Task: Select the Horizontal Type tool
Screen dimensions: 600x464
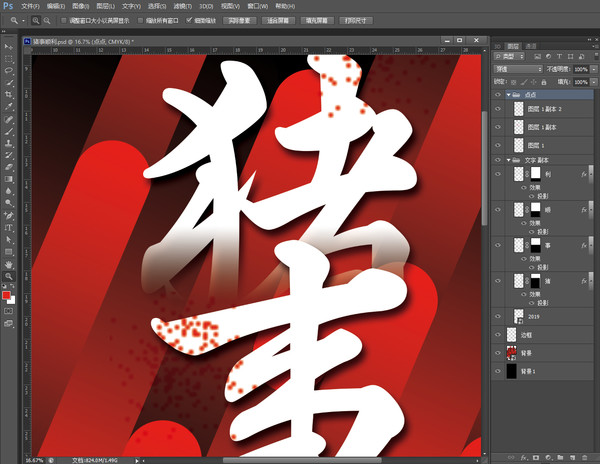Action: pyautogui.click(x=8, y=228)
